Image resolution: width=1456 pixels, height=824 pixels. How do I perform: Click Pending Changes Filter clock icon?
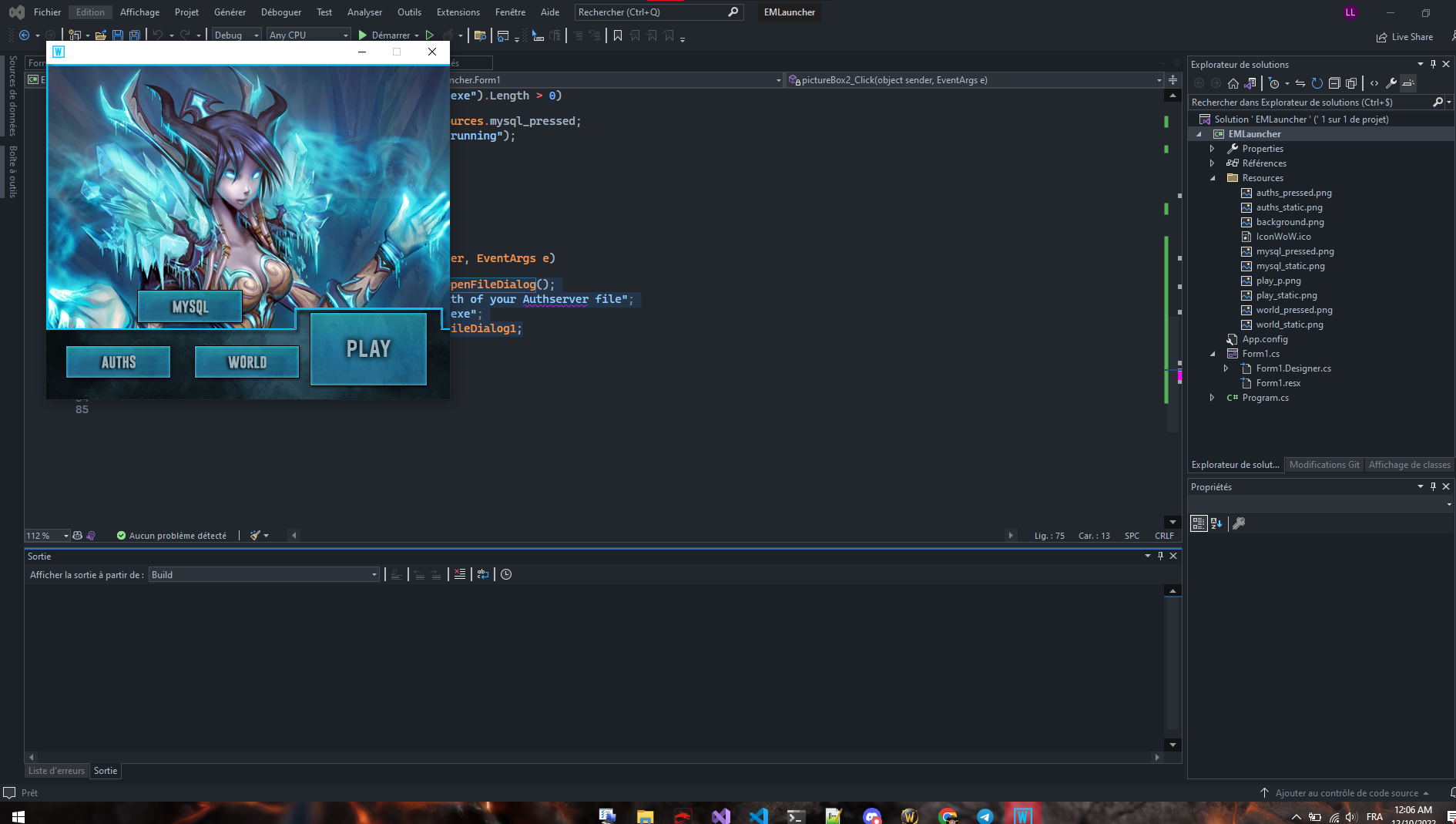point(1274,83)
